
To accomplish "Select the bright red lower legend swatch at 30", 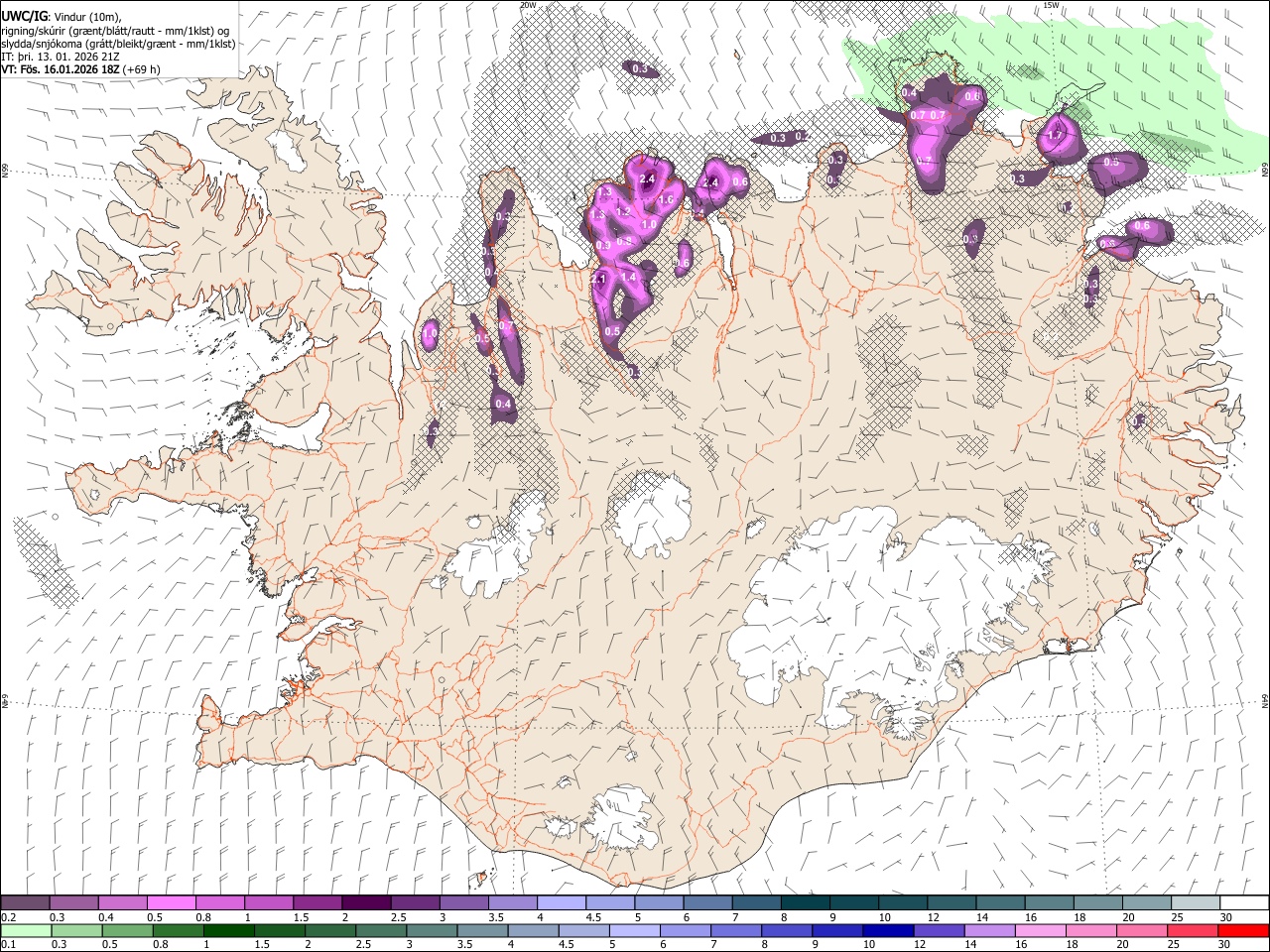I will click(x=1244, y=930).
